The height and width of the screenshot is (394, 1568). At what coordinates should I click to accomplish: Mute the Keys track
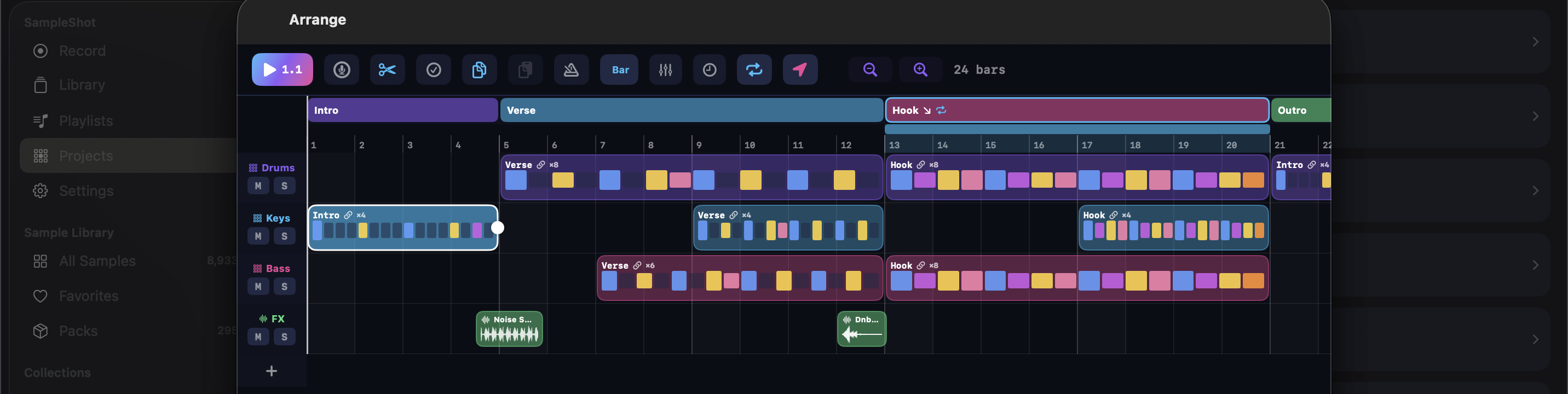pos(258,236)
